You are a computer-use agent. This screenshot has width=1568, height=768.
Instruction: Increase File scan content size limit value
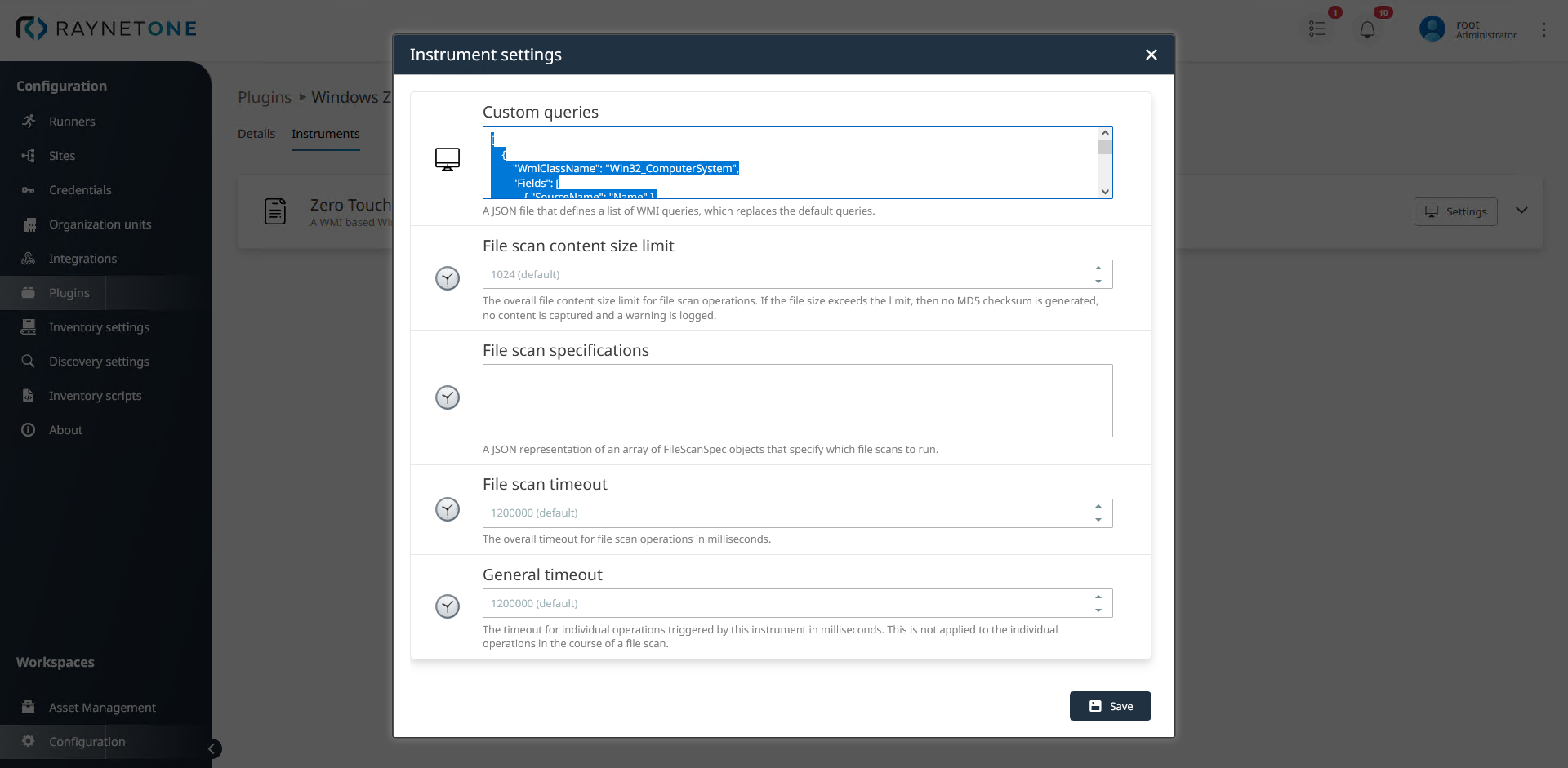pyautogui.click(x=1098, y=268)
